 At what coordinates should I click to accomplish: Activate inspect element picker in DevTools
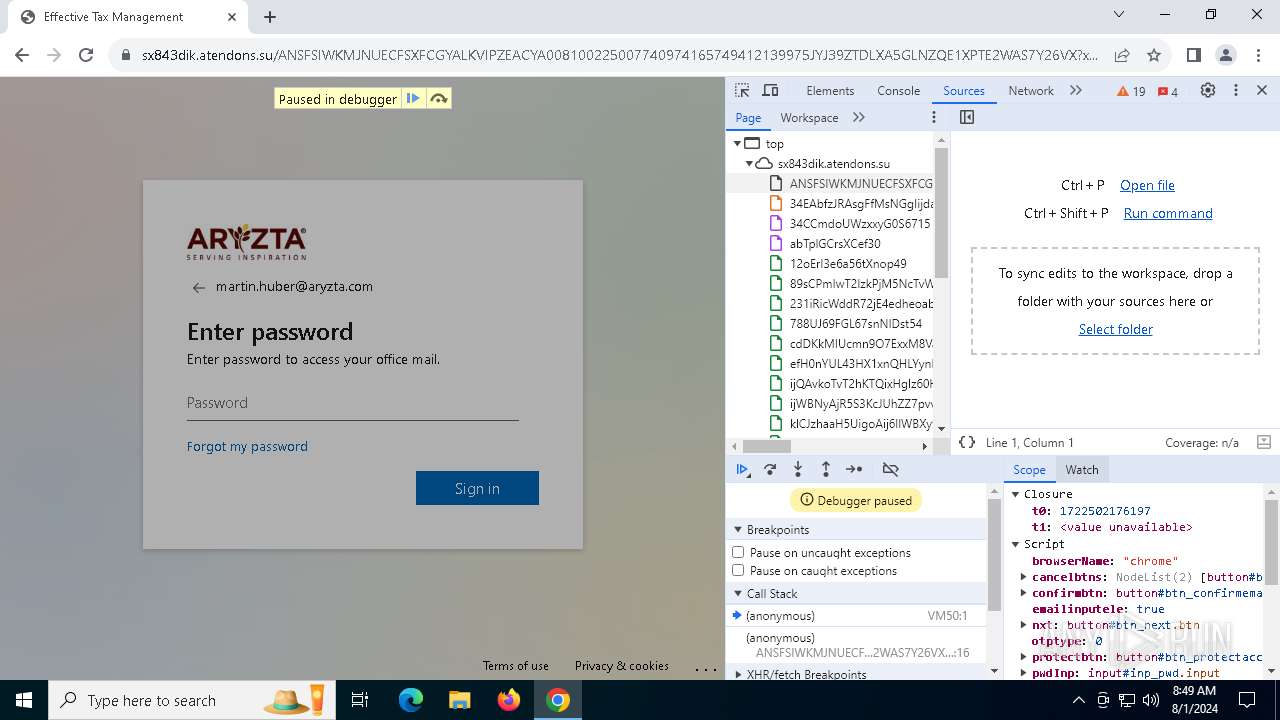(742, 90)
